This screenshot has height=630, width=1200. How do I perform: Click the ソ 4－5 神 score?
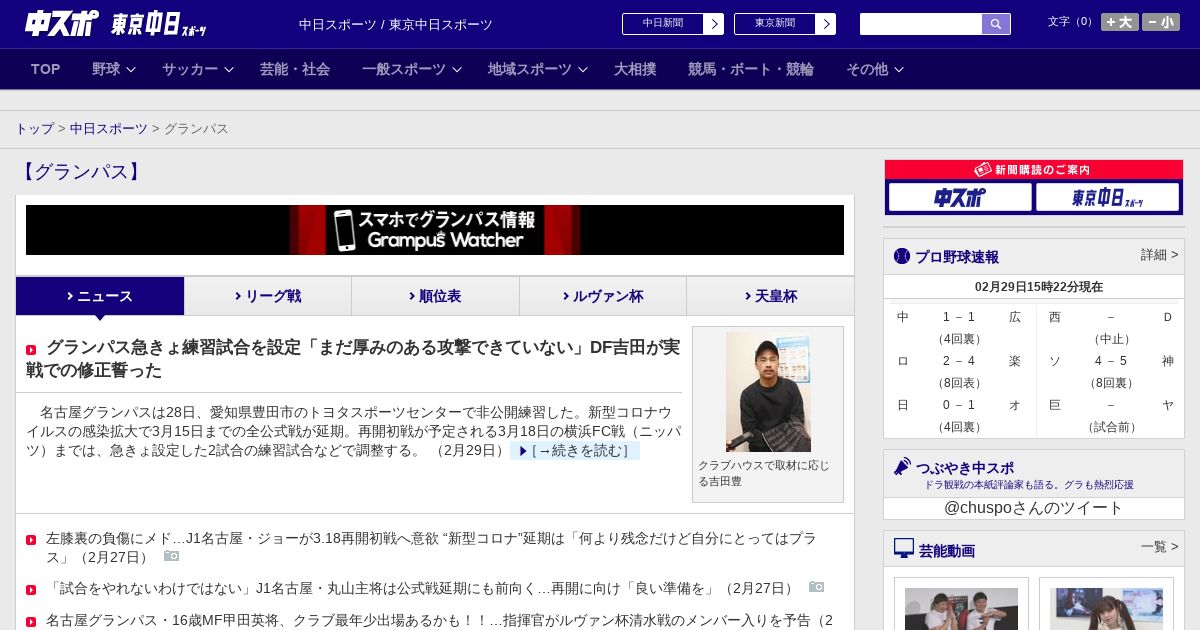point(1111,361)
